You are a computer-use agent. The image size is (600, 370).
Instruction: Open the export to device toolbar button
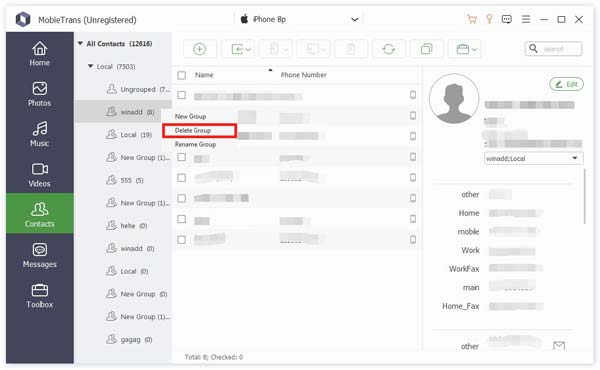(277, 49)
